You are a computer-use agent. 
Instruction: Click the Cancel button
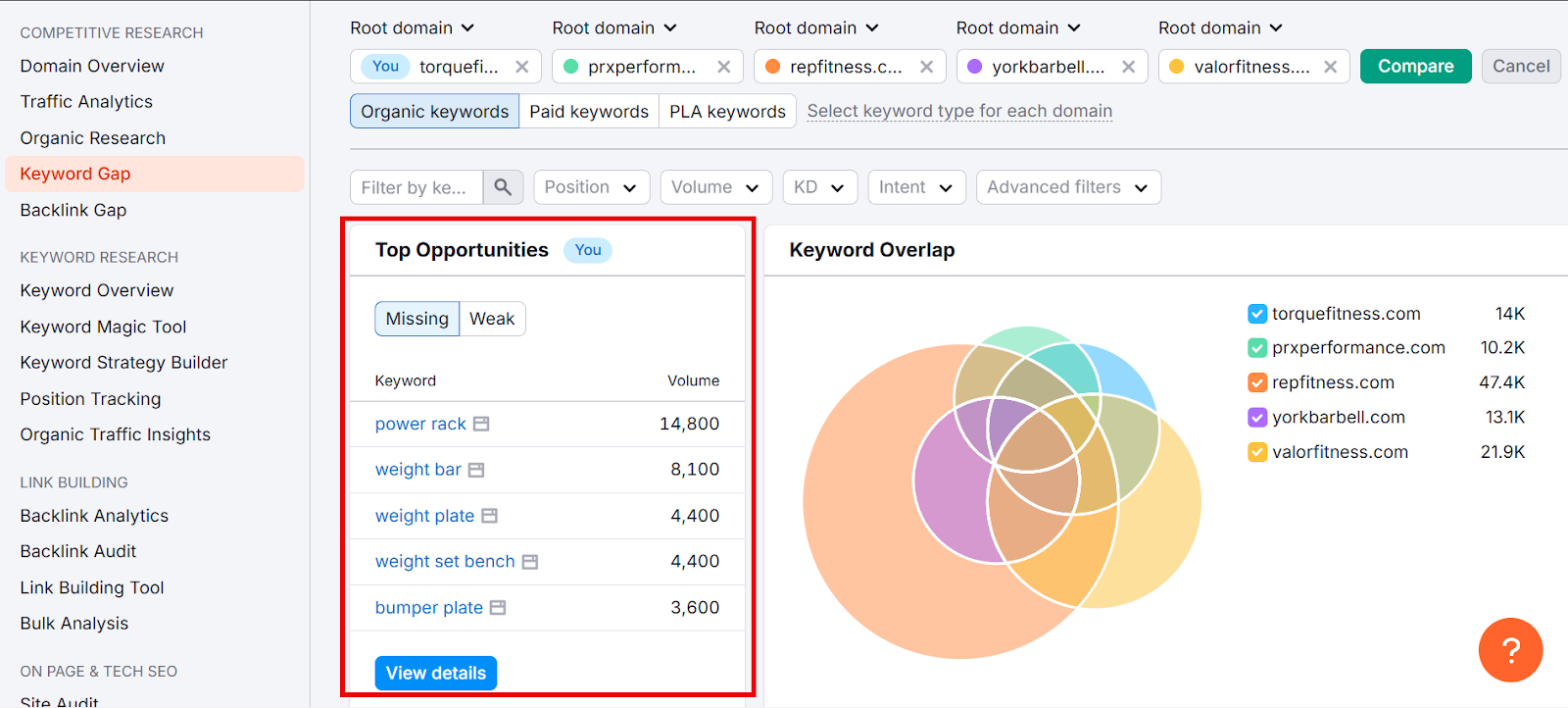(1521, 67)
